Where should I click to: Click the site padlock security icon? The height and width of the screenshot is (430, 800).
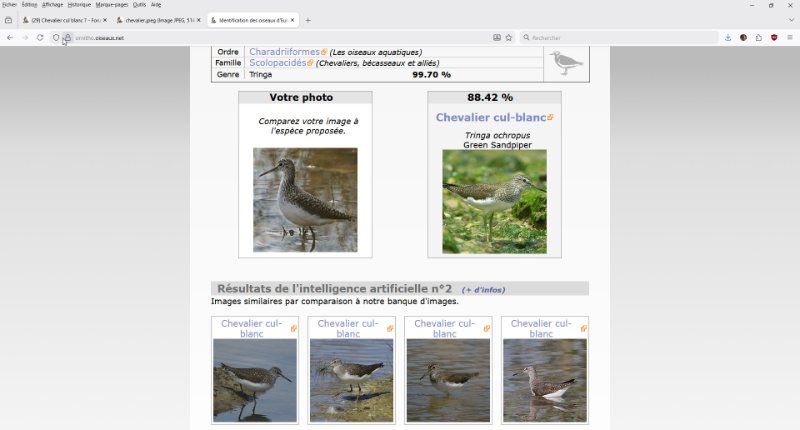67,38
